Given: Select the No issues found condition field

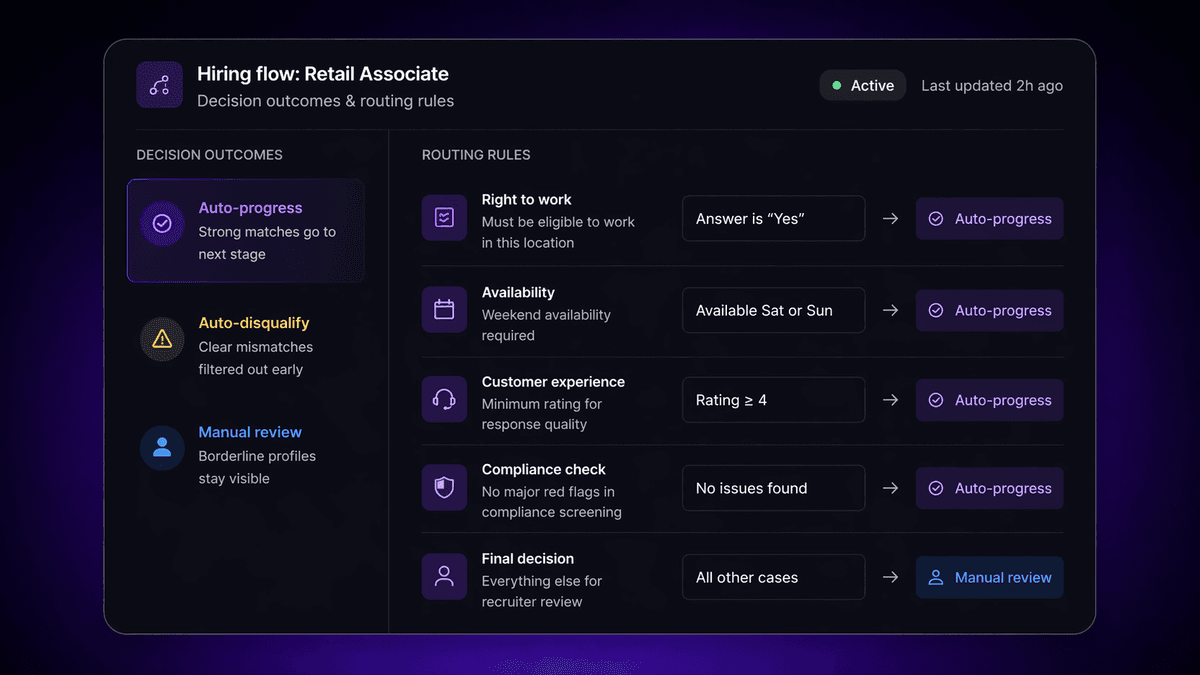Looking at the screenshot, I should click(x=773, y=488).
